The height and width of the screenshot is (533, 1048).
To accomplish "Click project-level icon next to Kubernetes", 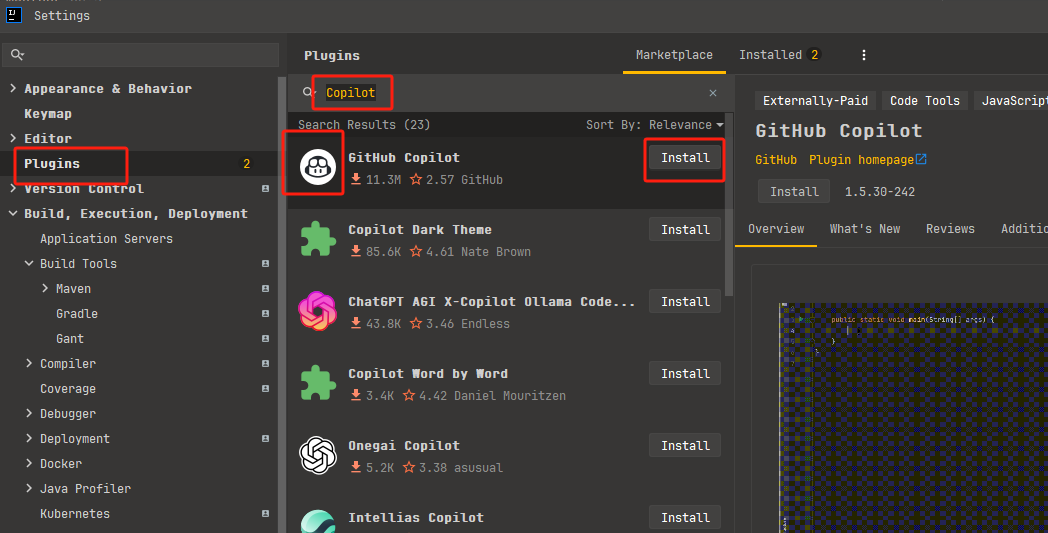I will pyautogui.click(x=265, y=514).
